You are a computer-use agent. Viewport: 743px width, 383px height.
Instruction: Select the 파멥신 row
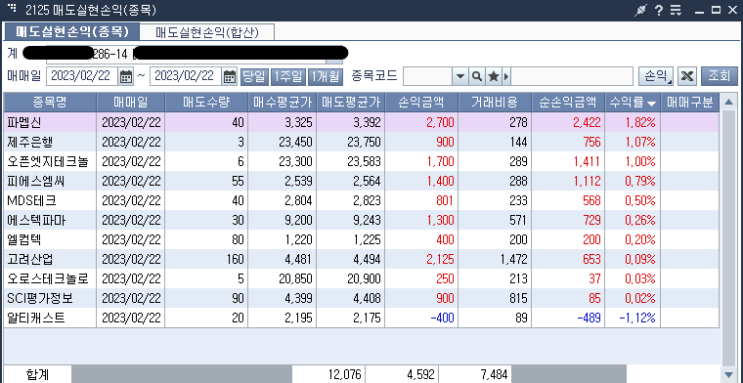tap(361, 123)
